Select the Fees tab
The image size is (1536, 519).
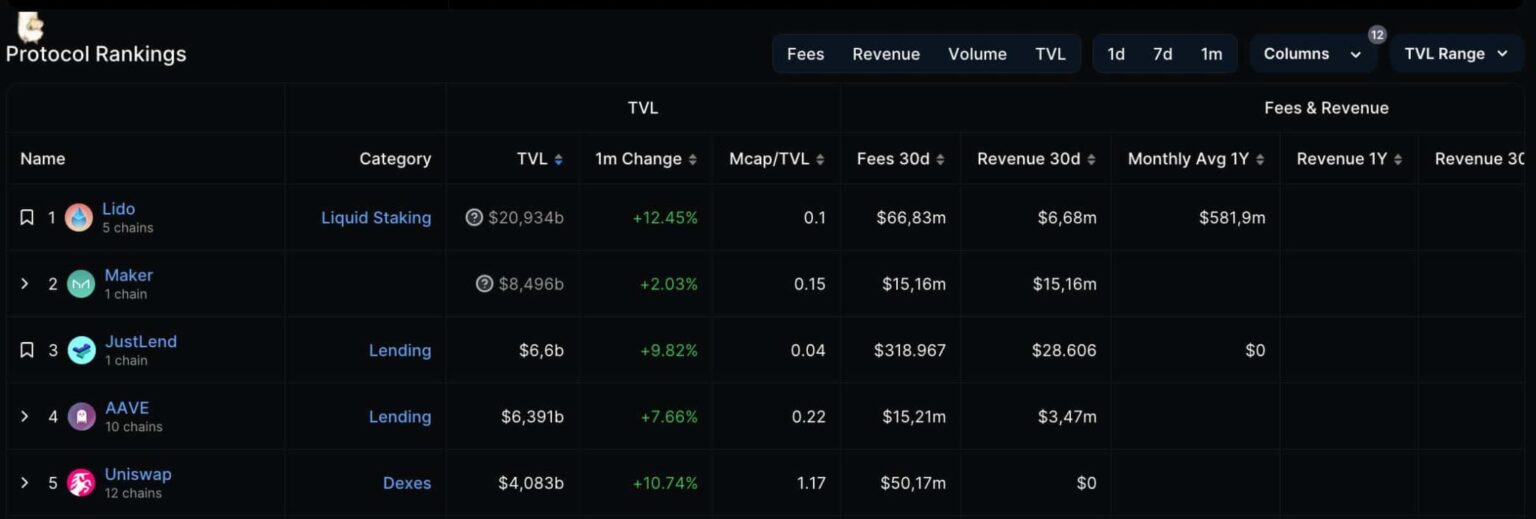point(805,54)
